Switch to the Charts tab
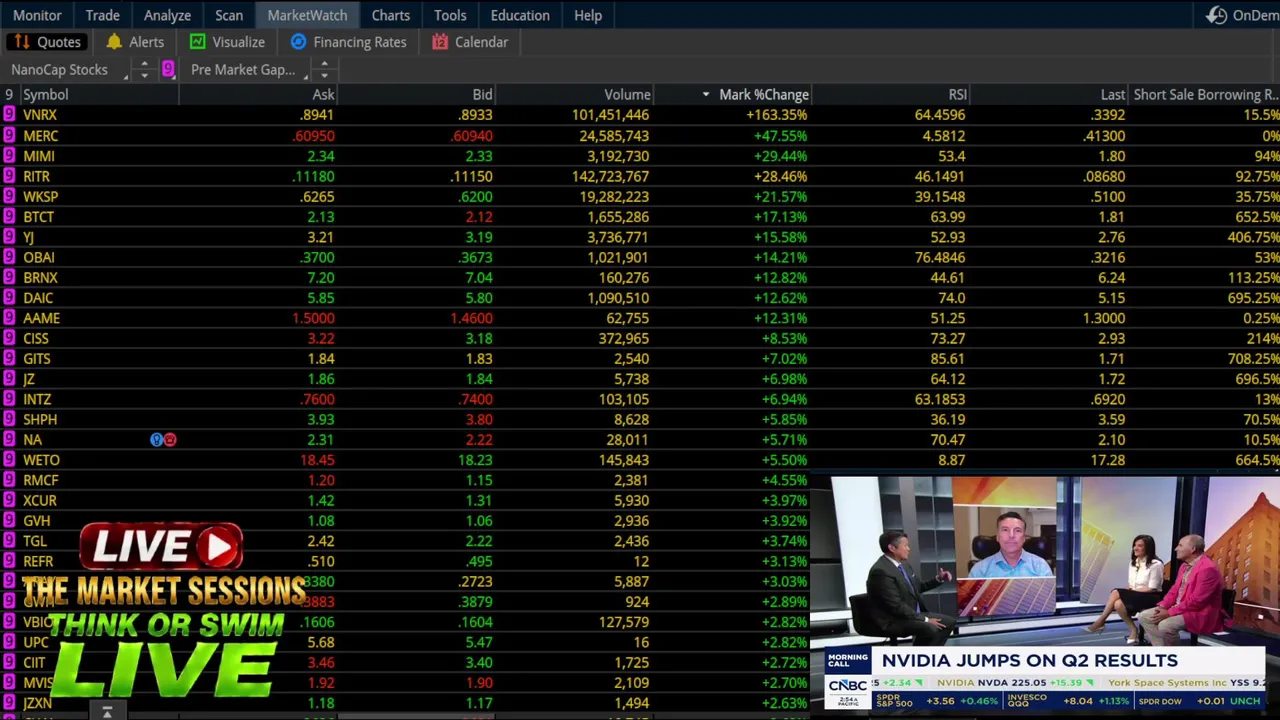Image resolution: width=1280 pixels, height=720 pixels. pyautogui.click(x=391, y=15)
